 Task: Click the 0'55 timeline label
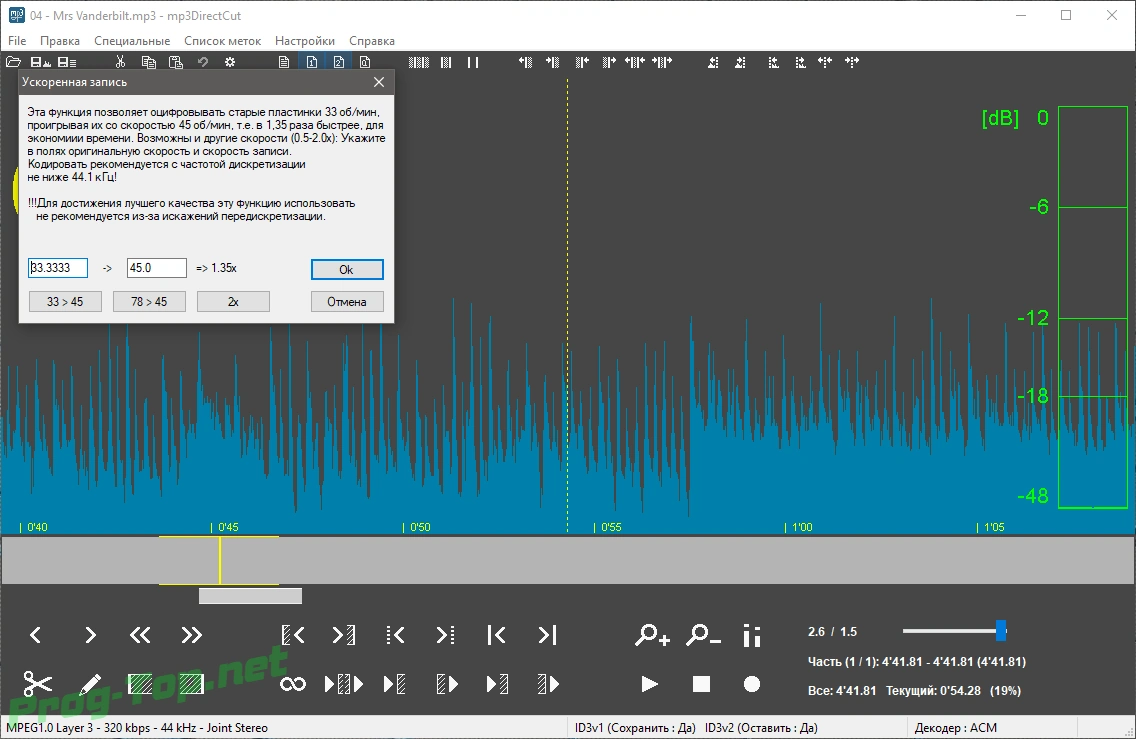pos(611,527)
